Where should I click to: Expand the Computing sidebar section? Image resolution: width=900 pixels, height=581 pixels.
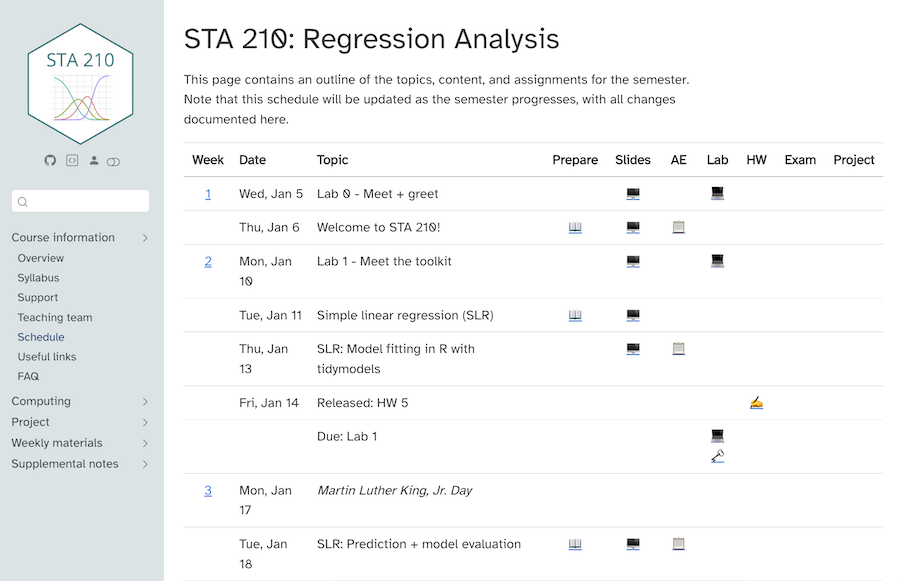(145, 402)
